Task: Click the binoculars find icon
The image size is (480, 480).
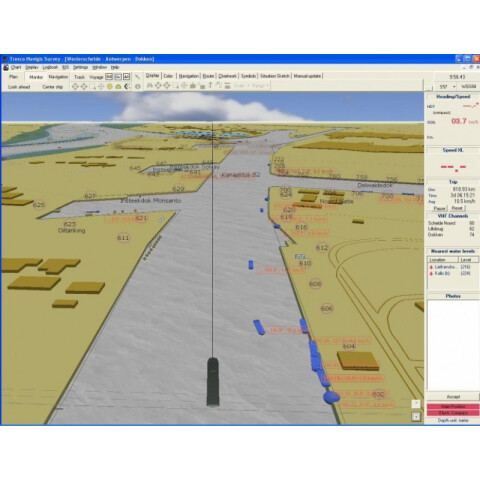Action: click(x=150, y=86)
